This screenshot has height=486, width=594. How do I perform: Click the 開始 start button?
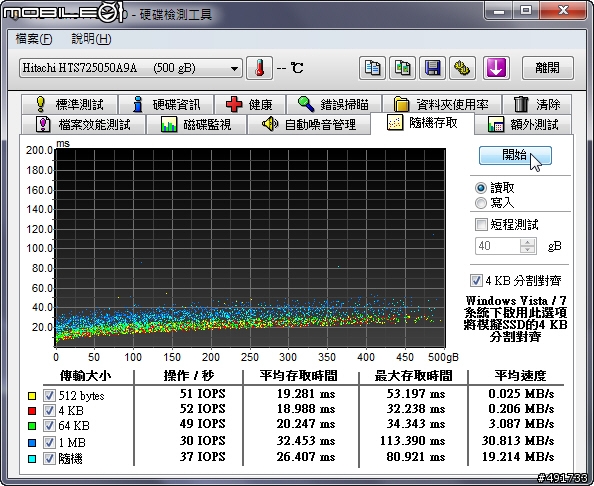point(515,155)
